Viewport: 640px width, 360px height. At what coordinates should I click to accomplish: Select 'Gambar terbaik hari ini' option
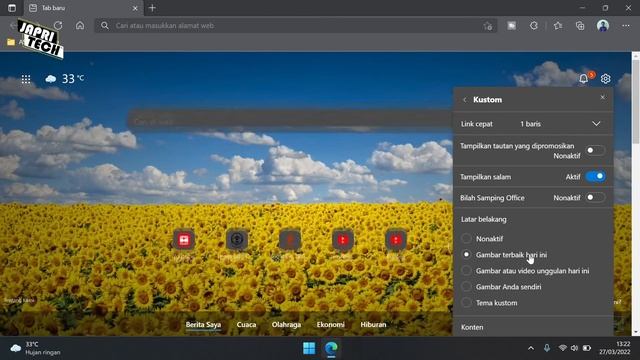pos(466,254)
